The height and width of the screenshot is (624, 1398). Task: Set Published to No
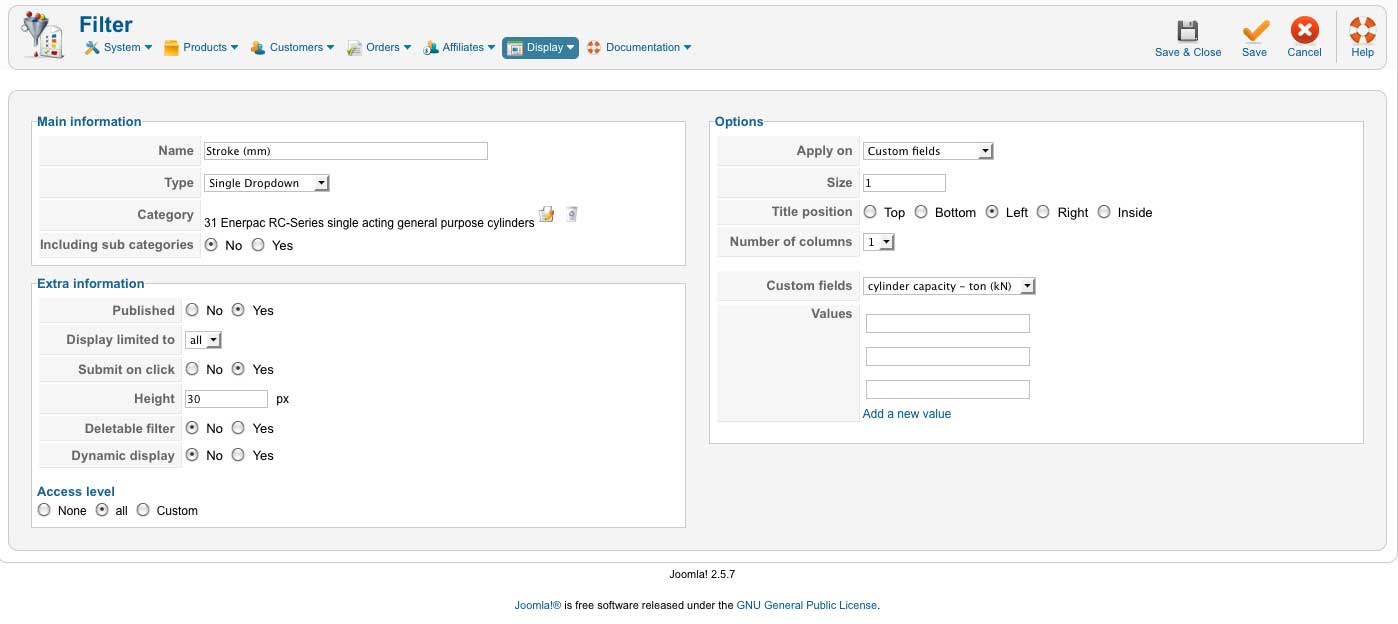(x=192, y=310)
